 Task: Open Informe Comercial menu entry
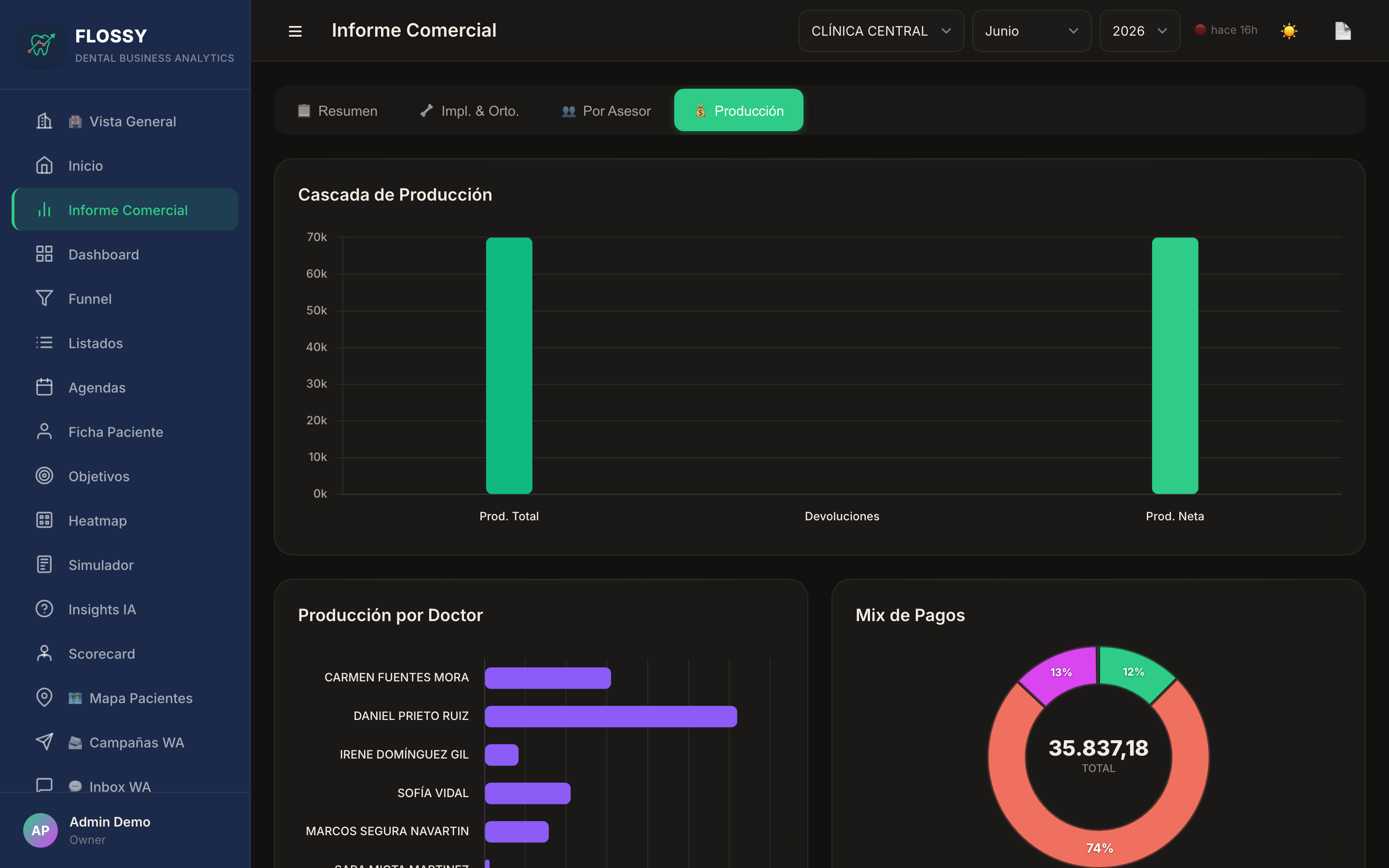click(x=125, y=210)
